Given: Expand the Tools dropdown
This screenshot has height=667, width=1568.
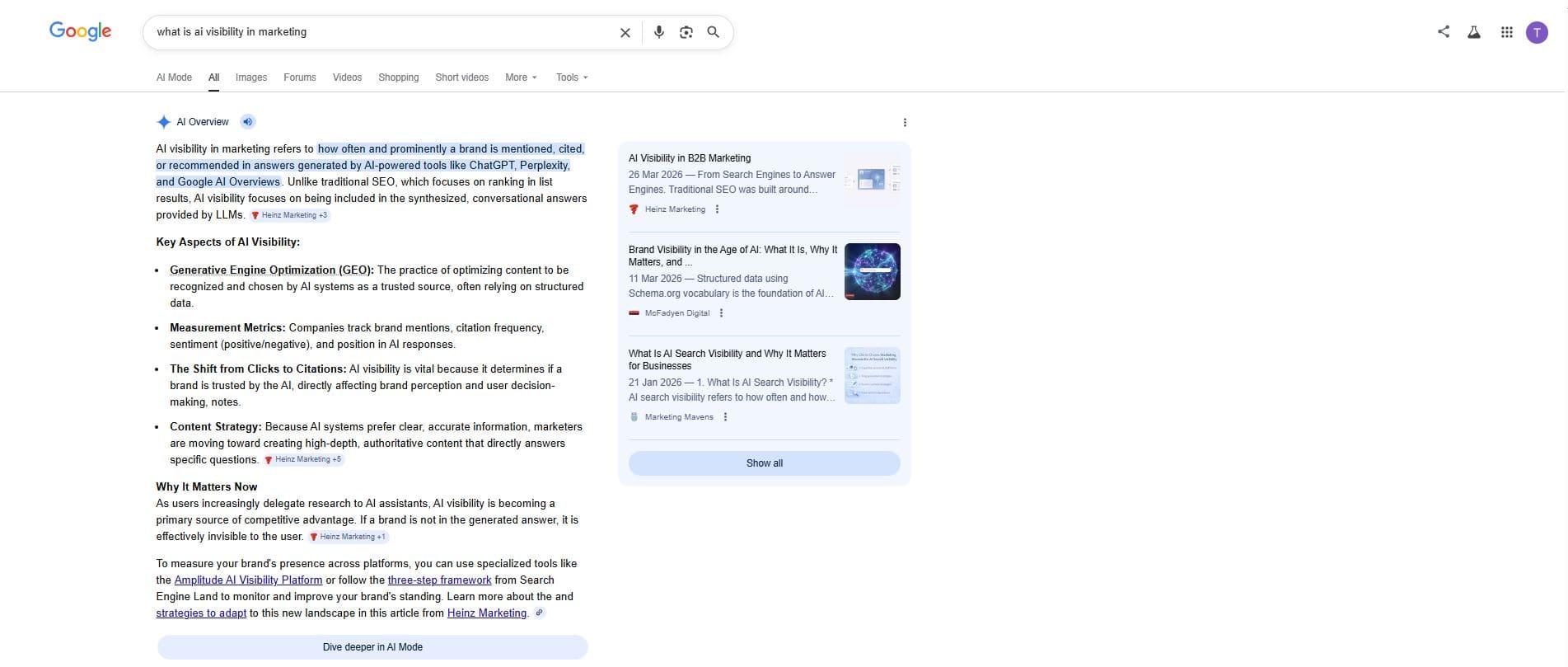Looking at the screenshot, I should click(572, 78).
